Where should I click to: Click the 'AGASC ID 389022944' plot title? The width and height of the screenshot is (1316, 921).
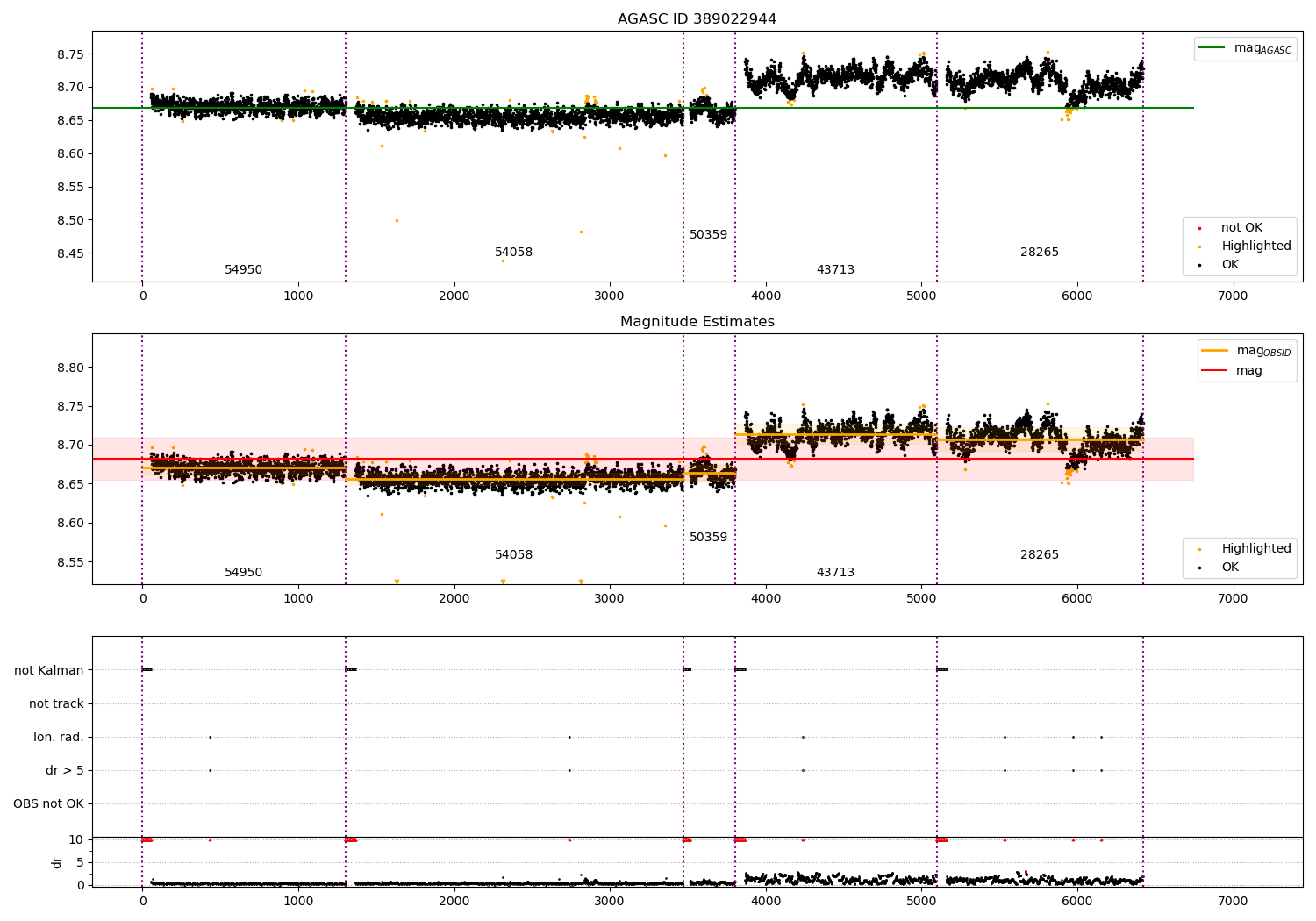697,19
